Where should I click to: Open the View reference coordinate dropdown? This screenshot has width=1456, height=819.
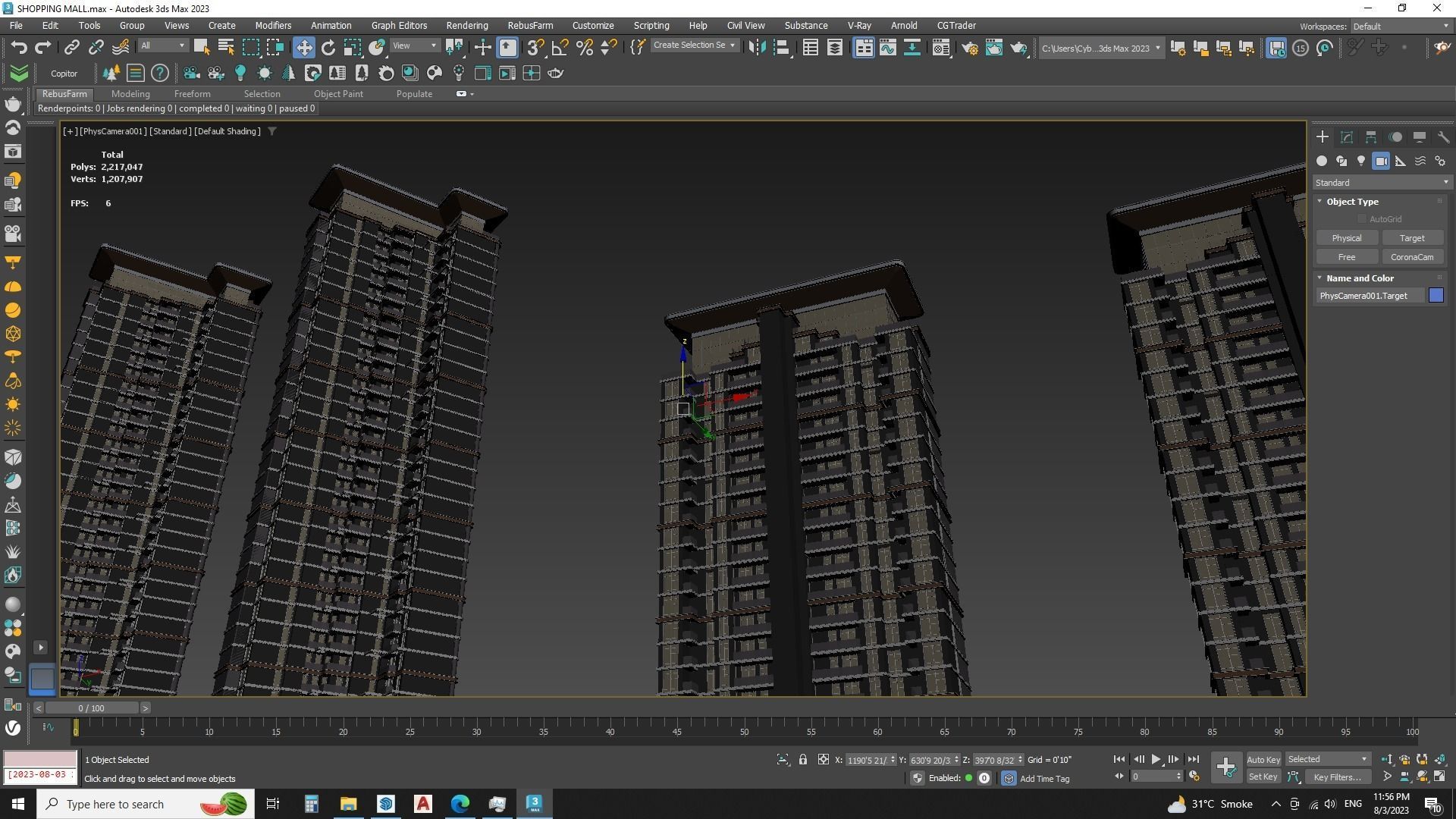414,45
